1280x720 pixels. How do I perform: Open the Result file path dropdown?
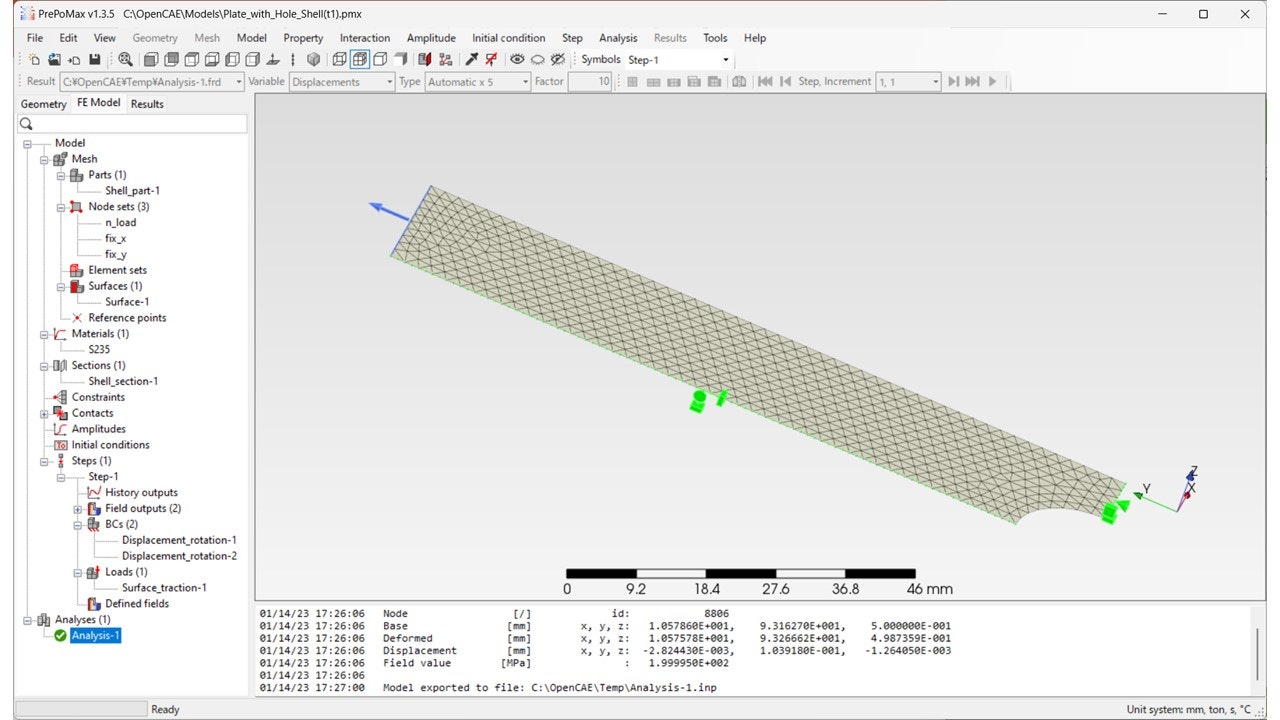[x=152, y=82]
